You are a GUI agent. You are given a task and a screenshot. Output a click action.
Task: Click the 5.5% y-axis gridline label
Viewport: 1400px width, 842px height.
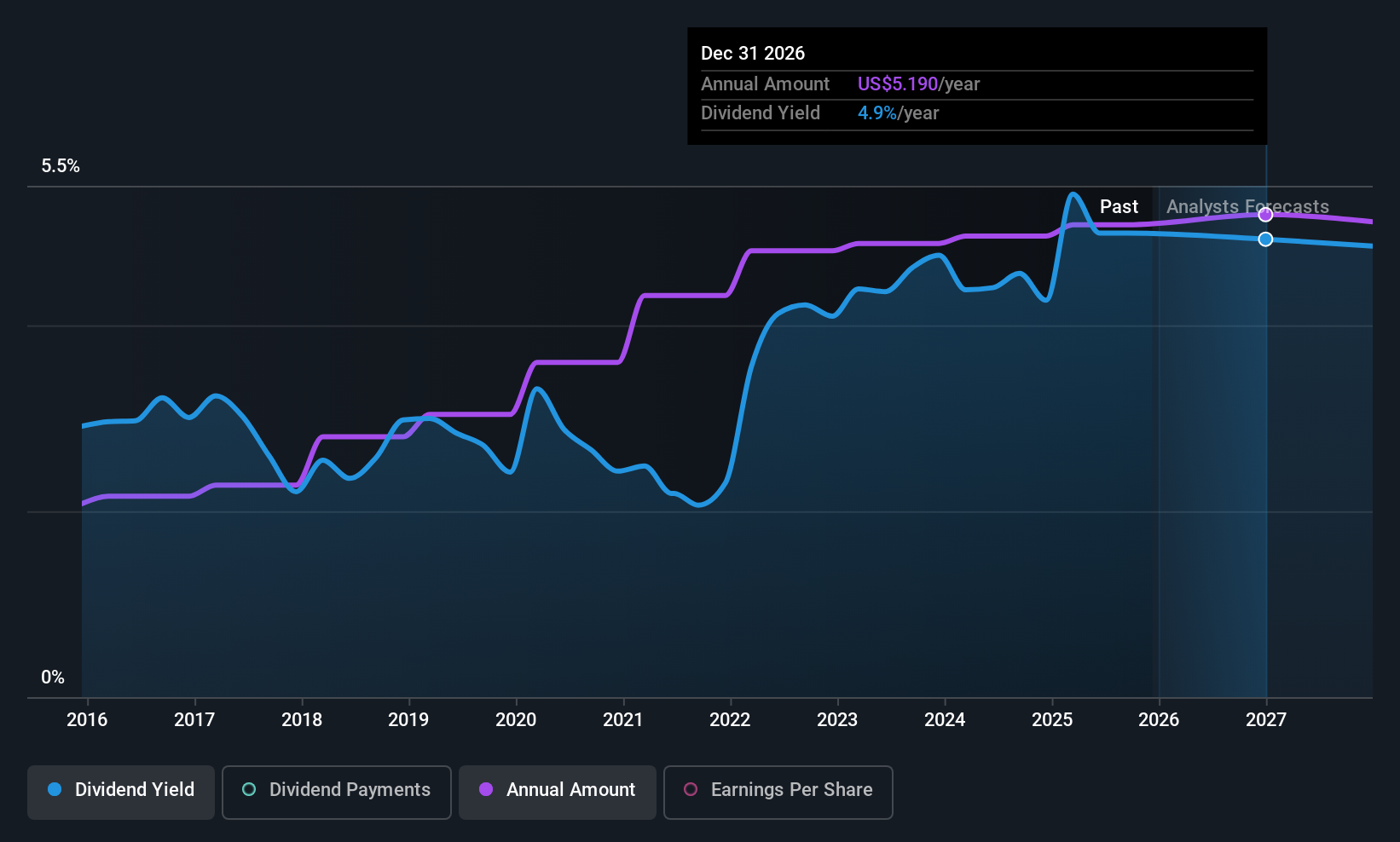pos(61,166)
